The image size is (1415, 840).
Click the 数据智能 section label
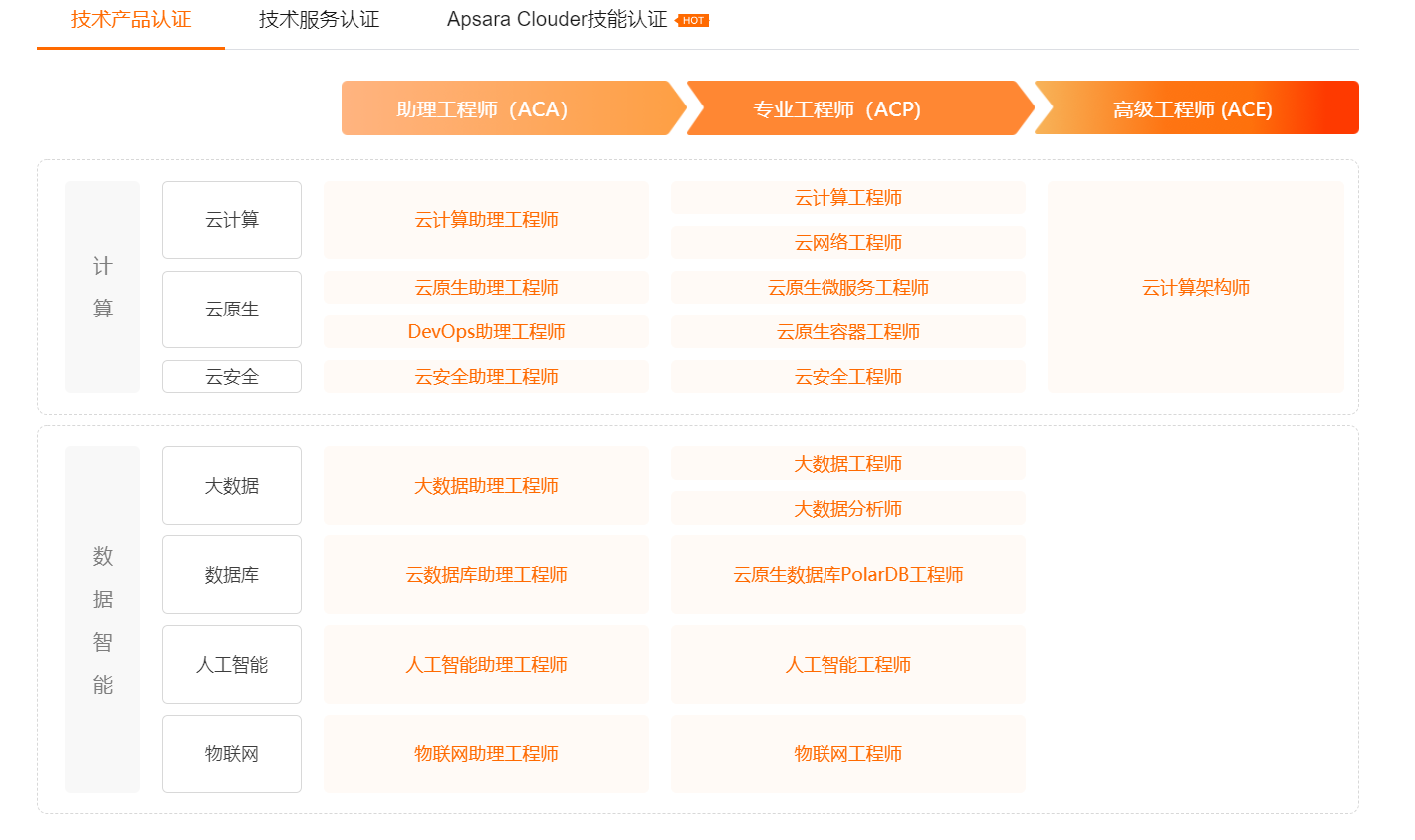coord(103,620)
